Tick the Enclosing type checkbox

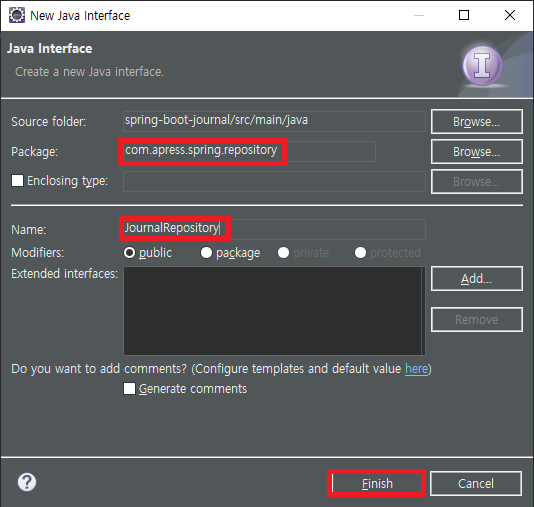point(17,180)
